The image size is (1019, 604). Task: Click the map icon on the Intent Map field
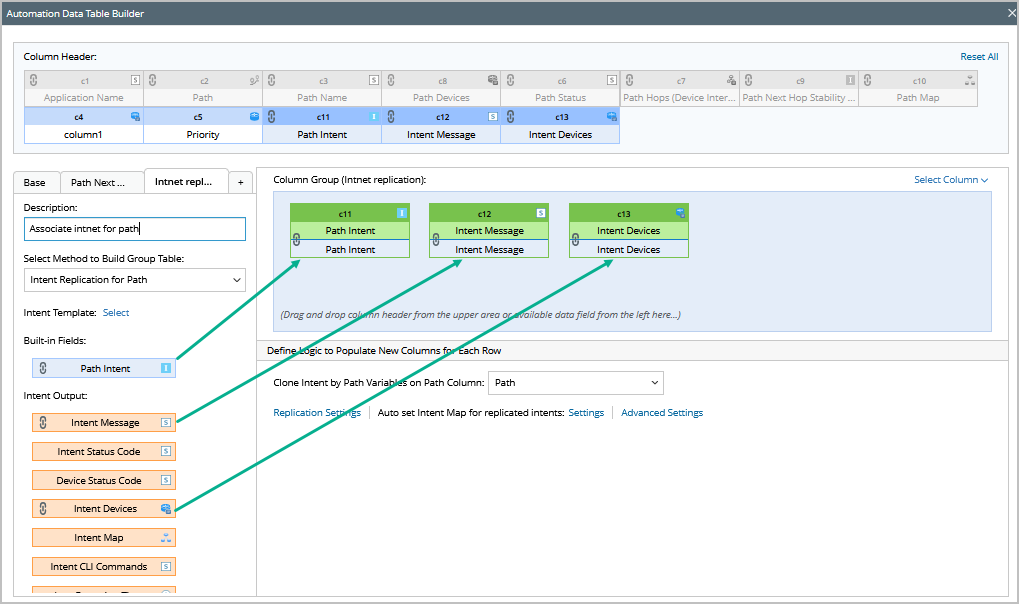pos(166,538)
